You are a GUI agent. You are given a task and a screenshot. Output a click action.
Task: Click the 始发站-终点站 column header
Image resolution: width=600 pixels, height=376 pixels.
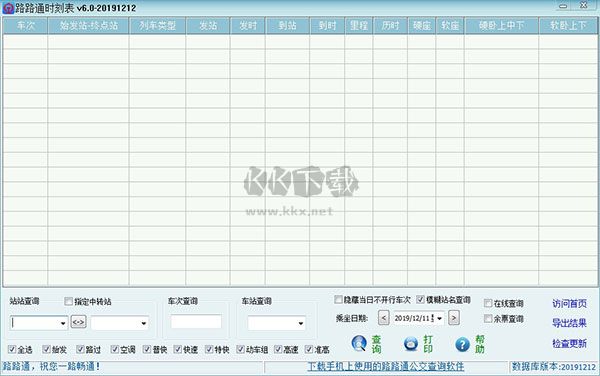(x=88, y=26)
